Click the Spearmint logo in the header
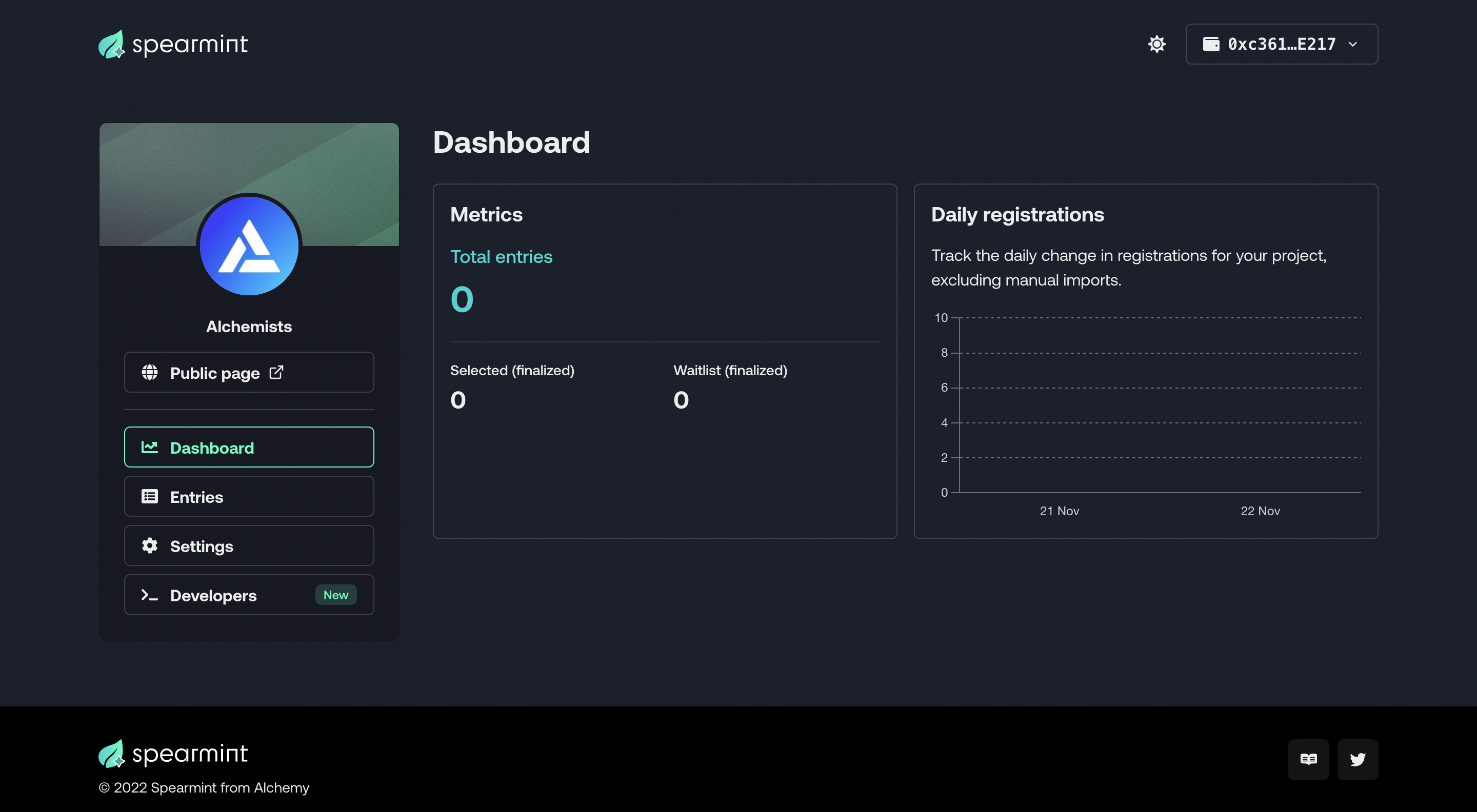Viewport: 1477px width, 812px height. coord(173,44)
